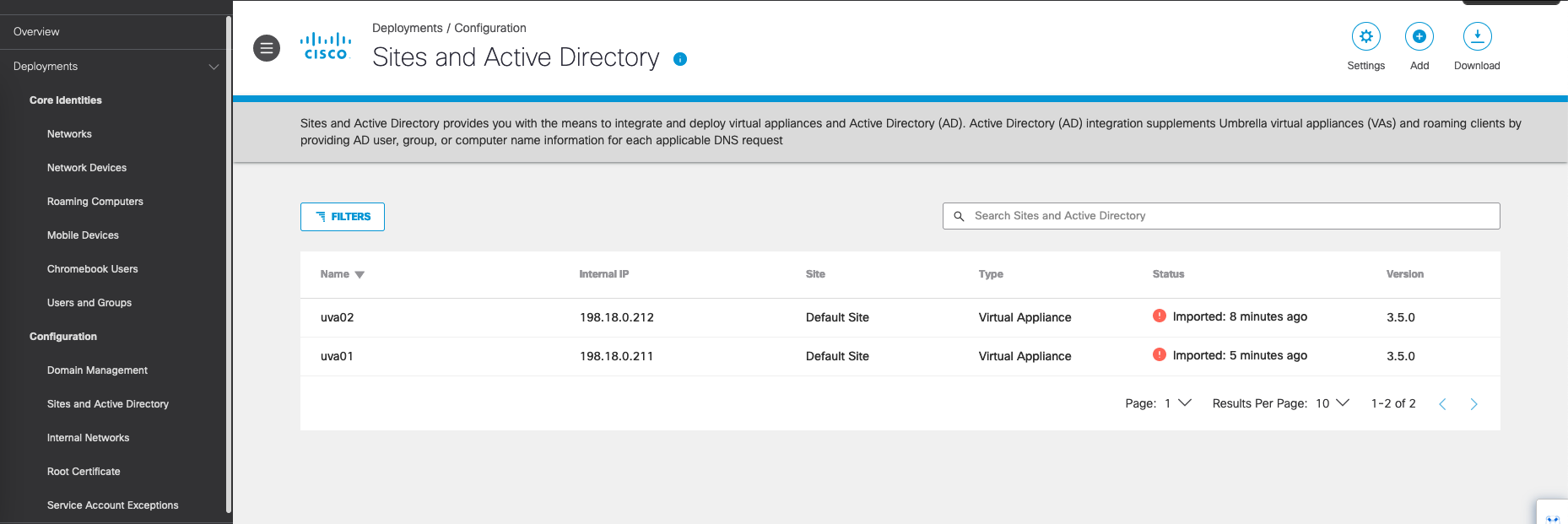Collapse the Deployments menu section
Viewport: 1568px width, 524px height.
coord(214,67)
